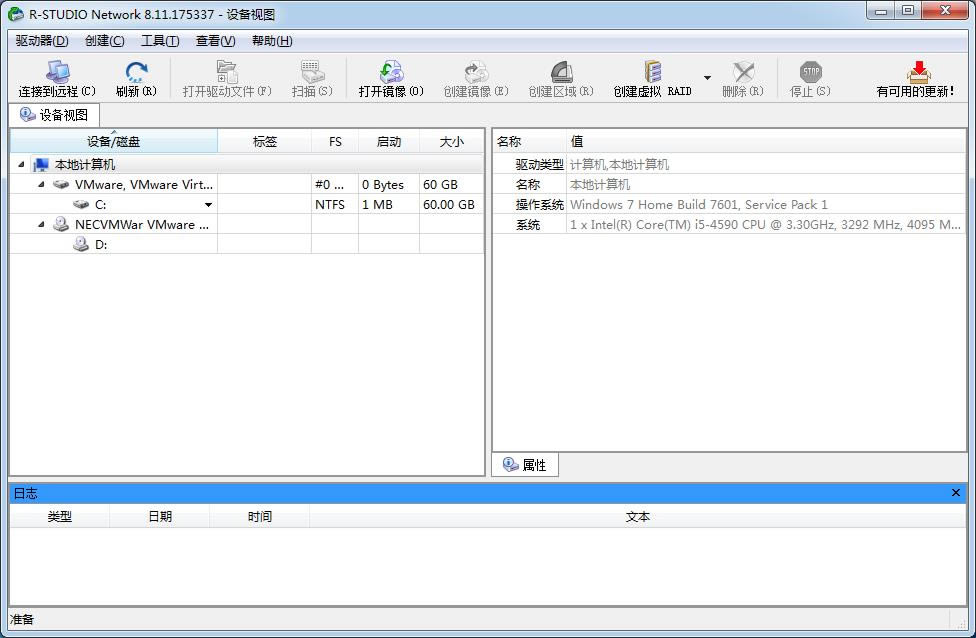
Task: Click the 时间 log column header
Action: pyautogui.click(x=260, y=517)
